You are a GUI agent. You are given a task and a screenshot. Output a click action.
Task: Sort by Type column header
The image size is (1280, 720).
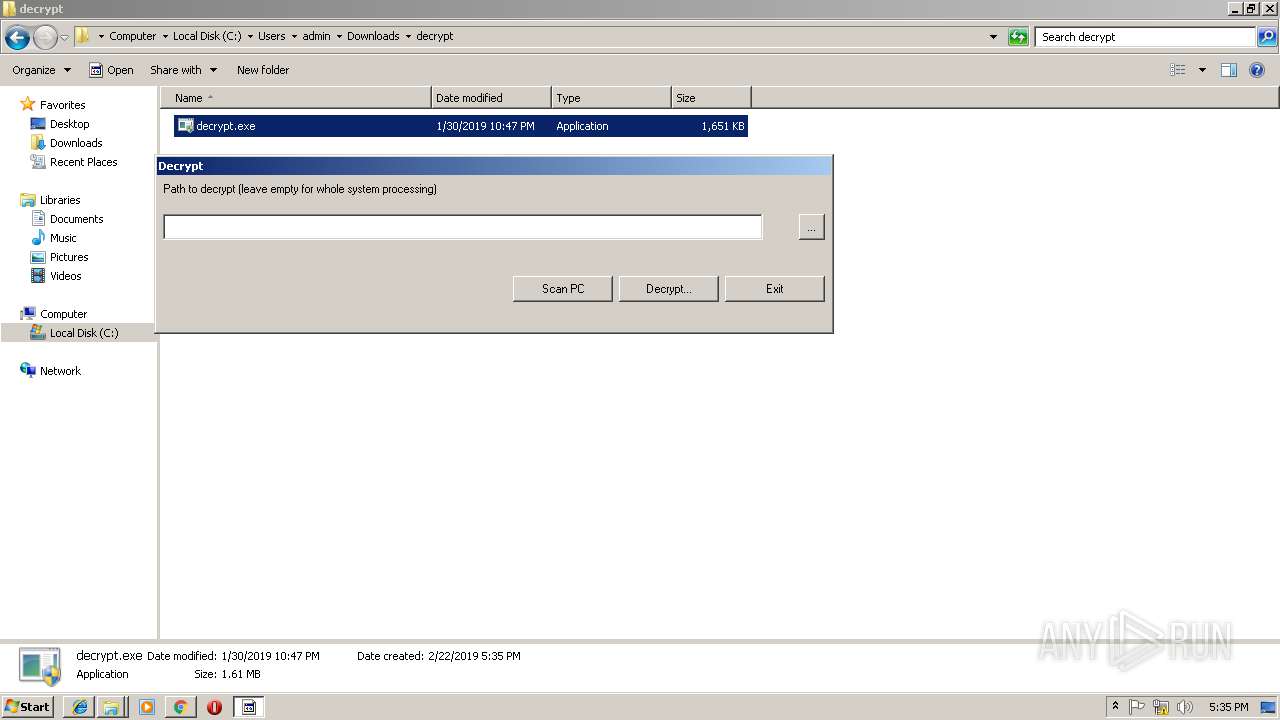click(x=611, y=98)
